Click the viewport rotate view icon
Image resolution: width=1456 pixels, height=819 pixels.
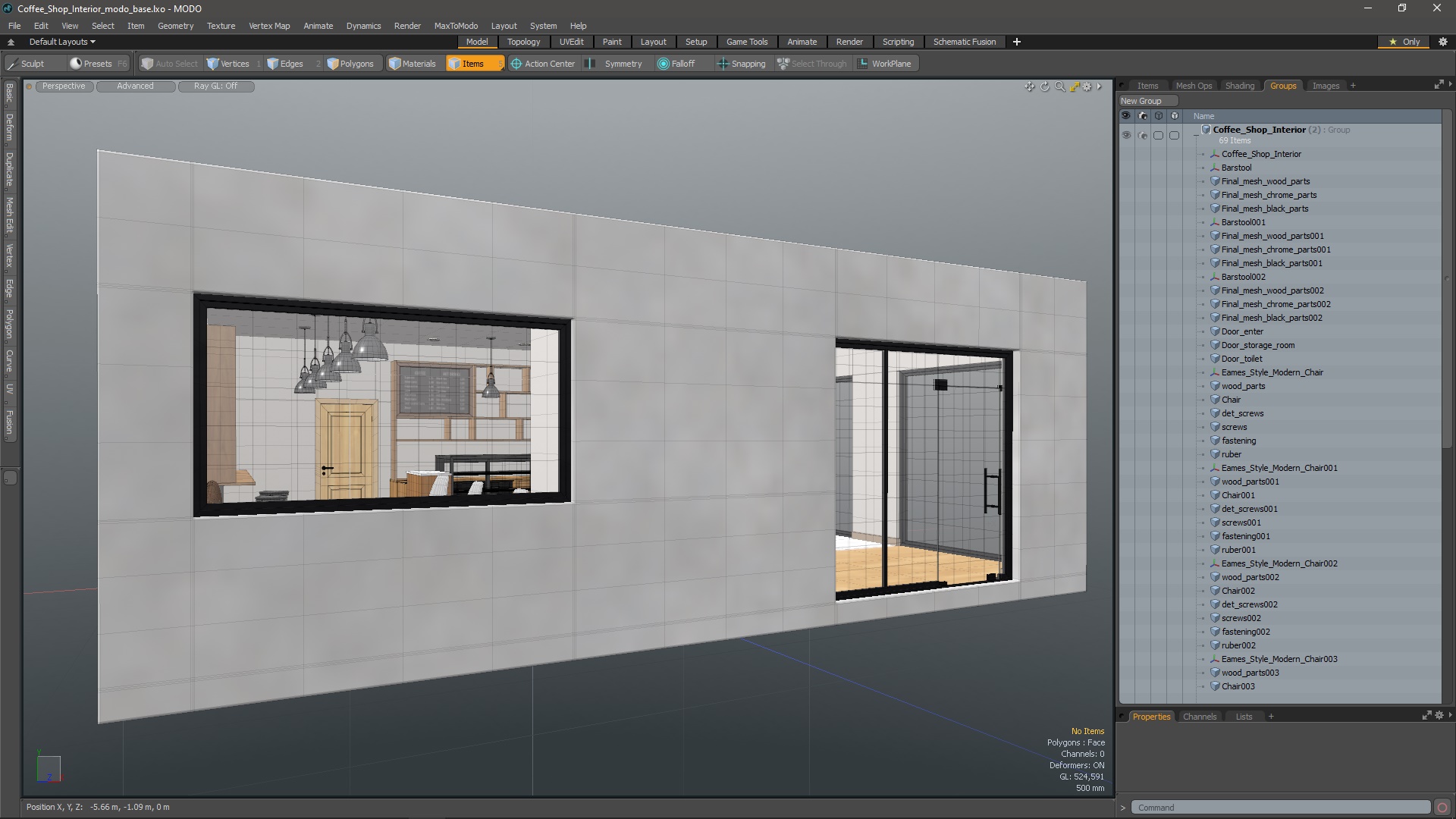tap(1044, 86)
